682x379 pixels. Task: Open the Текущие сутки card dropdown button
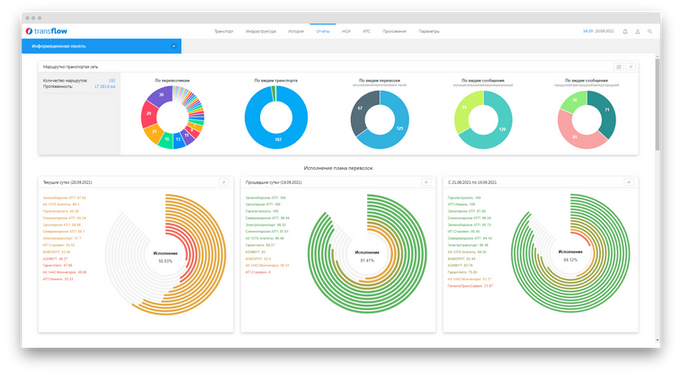click(x=224, y=182)
